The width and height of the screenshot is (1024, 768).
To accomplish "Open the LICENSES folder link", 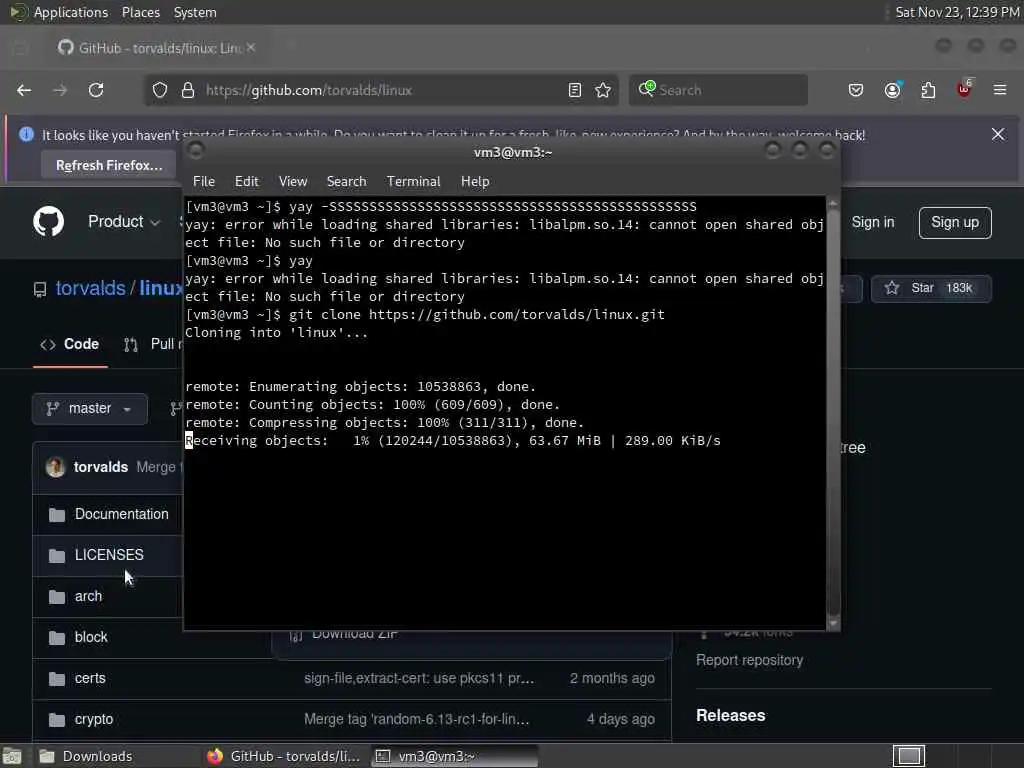I will click(109, 555).
